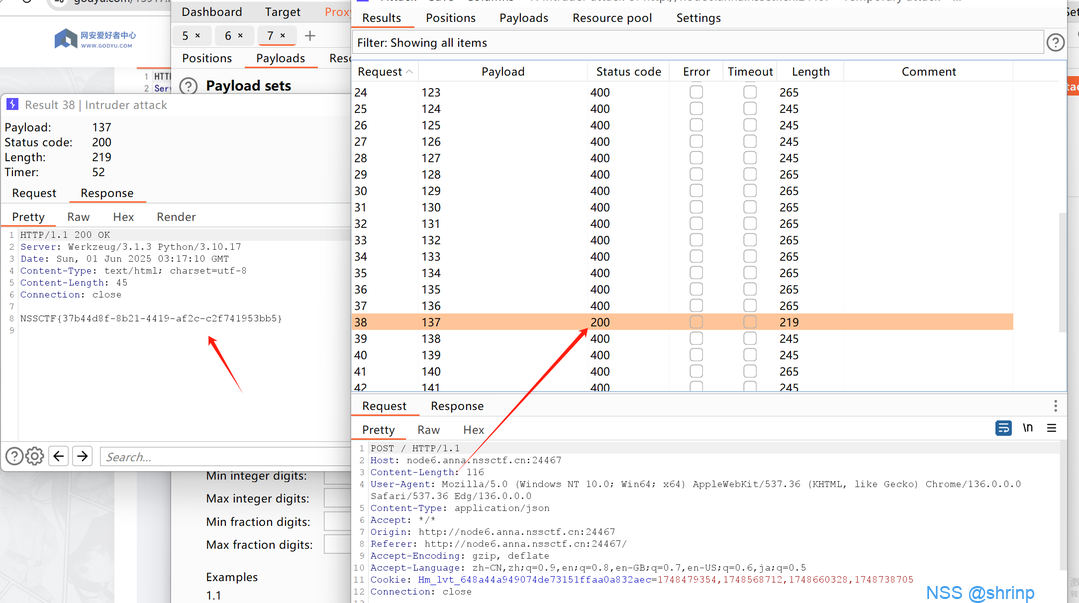Select Intruder Positions sub-tab in main window

[x=206, y=59]
